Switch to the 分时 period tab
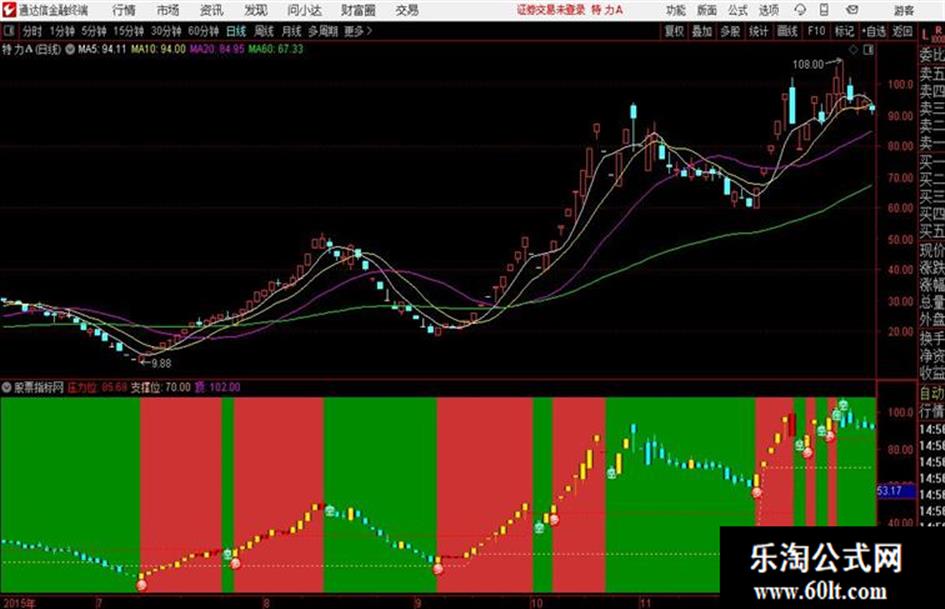945x609 pixels. (32, 31)
